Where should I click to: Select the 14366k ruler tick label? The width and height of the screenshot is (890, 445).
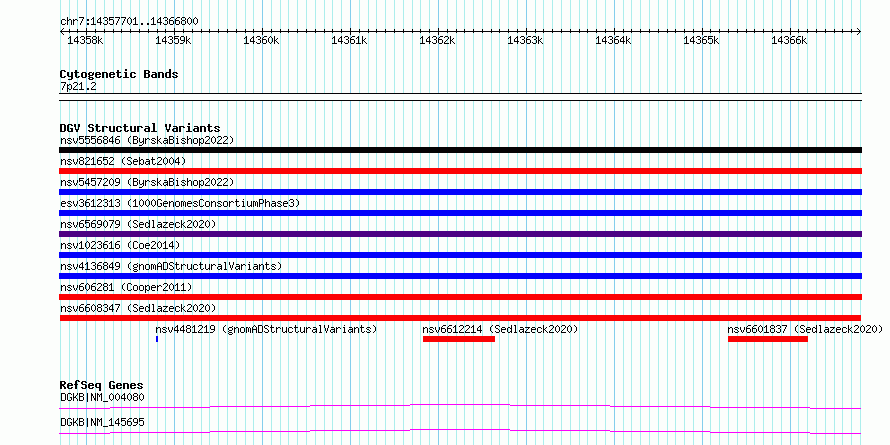point(789,40)
